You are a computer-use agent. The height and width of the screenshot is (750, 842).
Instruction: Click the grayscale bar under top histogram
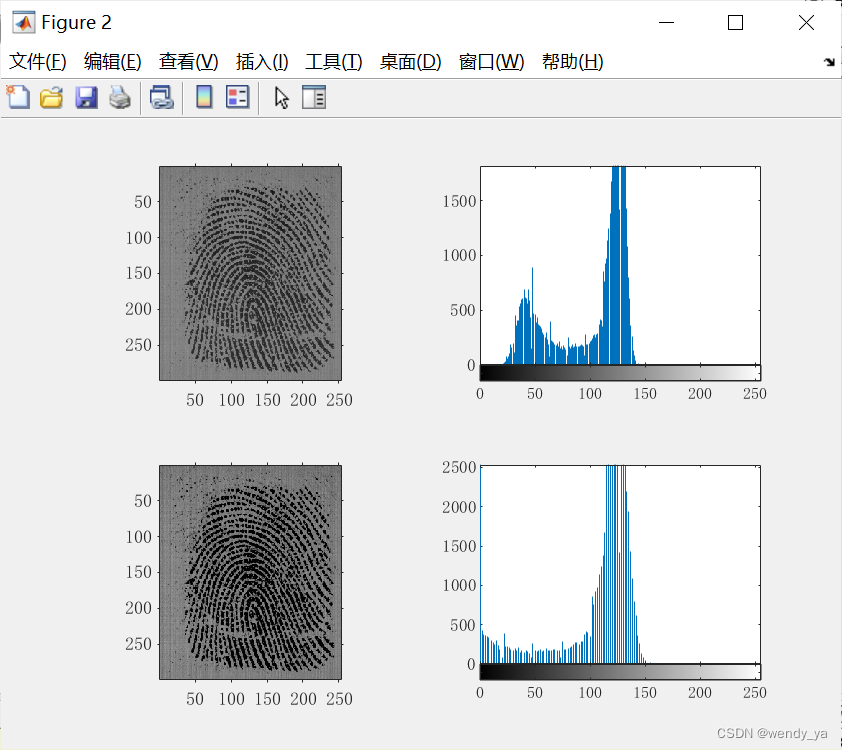pyautogui.click(x=620, y=373)
